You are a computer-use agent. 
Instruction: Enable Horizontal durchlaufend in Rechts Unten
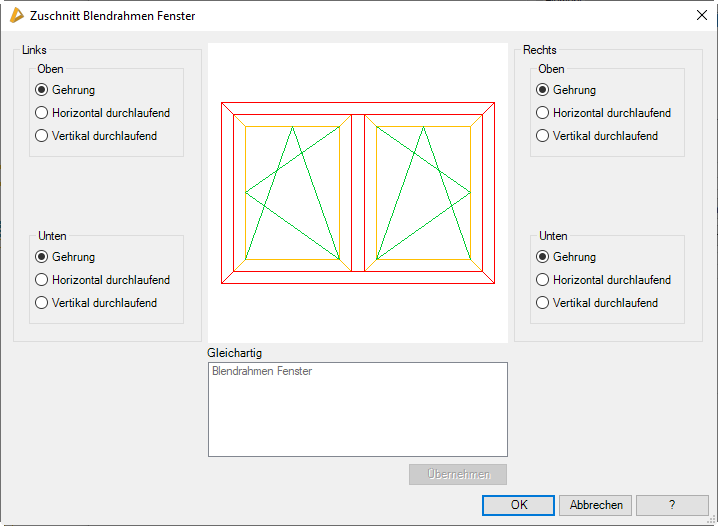(x=543, y=280)
